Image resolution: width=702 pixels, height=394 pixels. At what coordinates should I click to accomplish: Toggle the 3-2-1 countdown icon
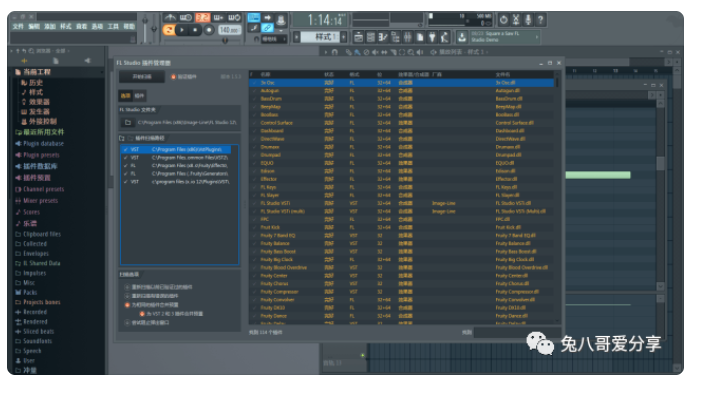202,17
